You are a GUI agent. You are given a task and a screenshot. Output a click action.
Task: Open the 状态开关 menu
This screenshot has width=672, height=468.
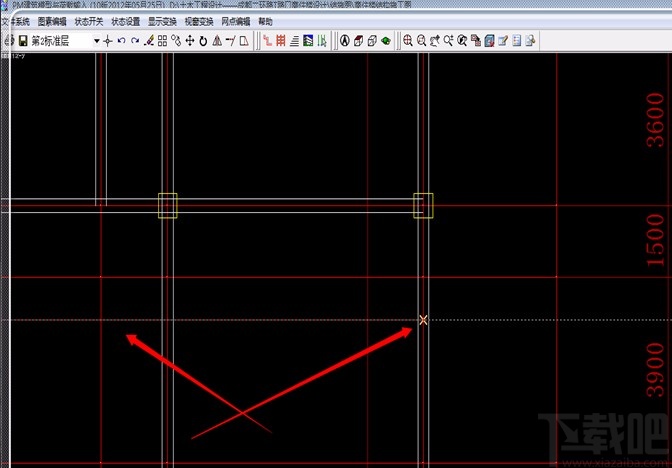[89, 21]
